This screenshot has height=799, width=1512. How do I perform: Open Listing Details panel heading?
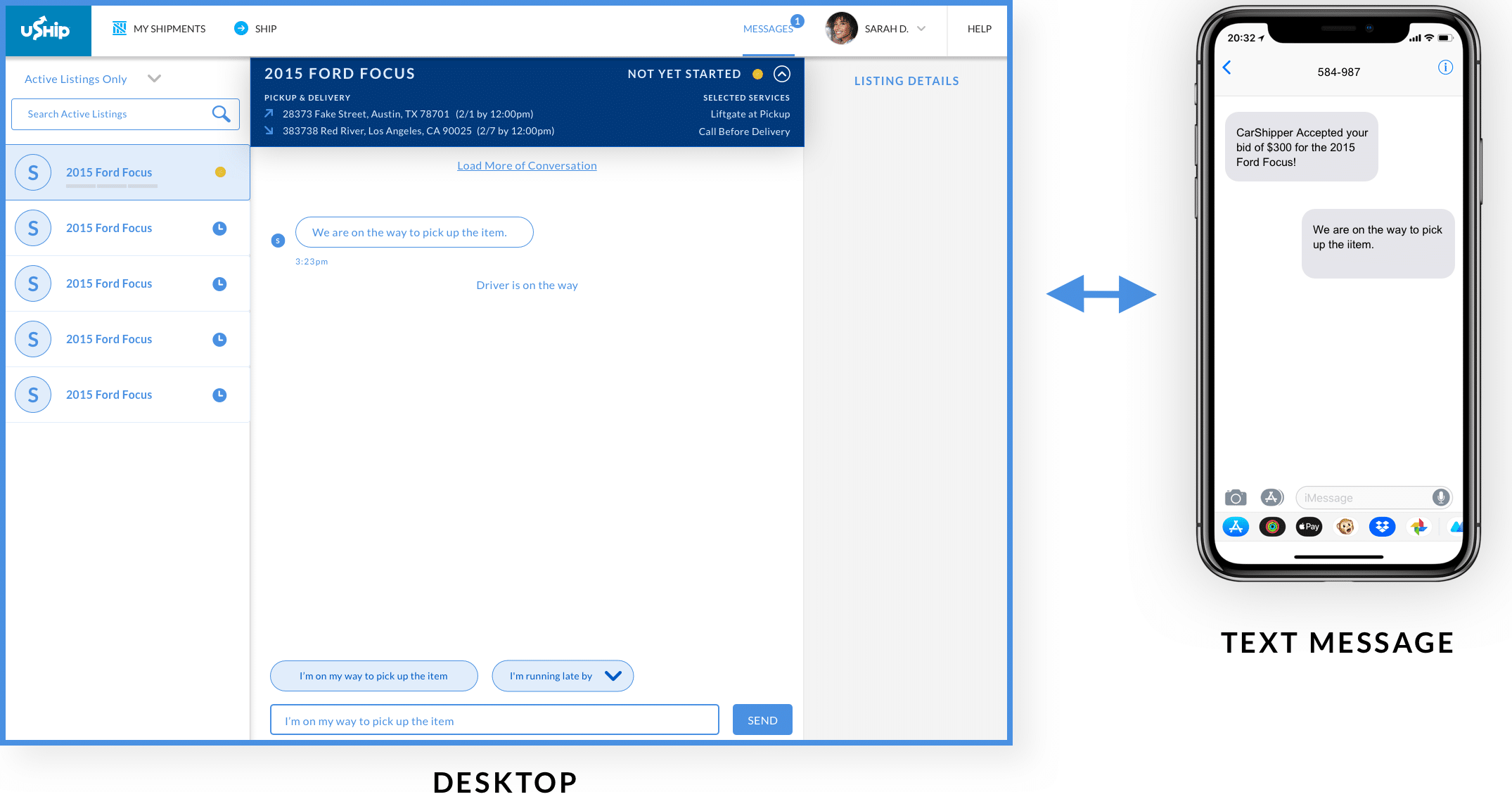(906, 81)
